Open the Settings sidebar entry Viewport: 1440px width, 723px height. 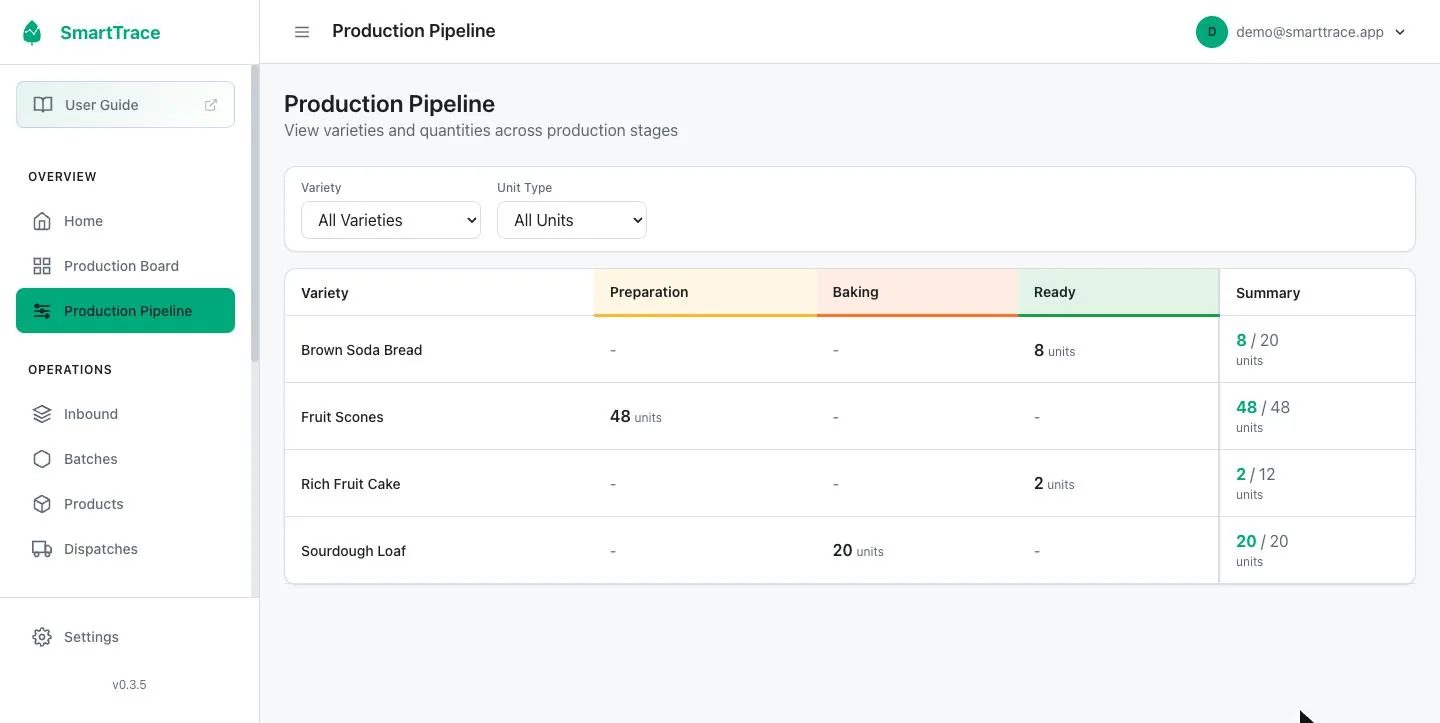[125, 637]
